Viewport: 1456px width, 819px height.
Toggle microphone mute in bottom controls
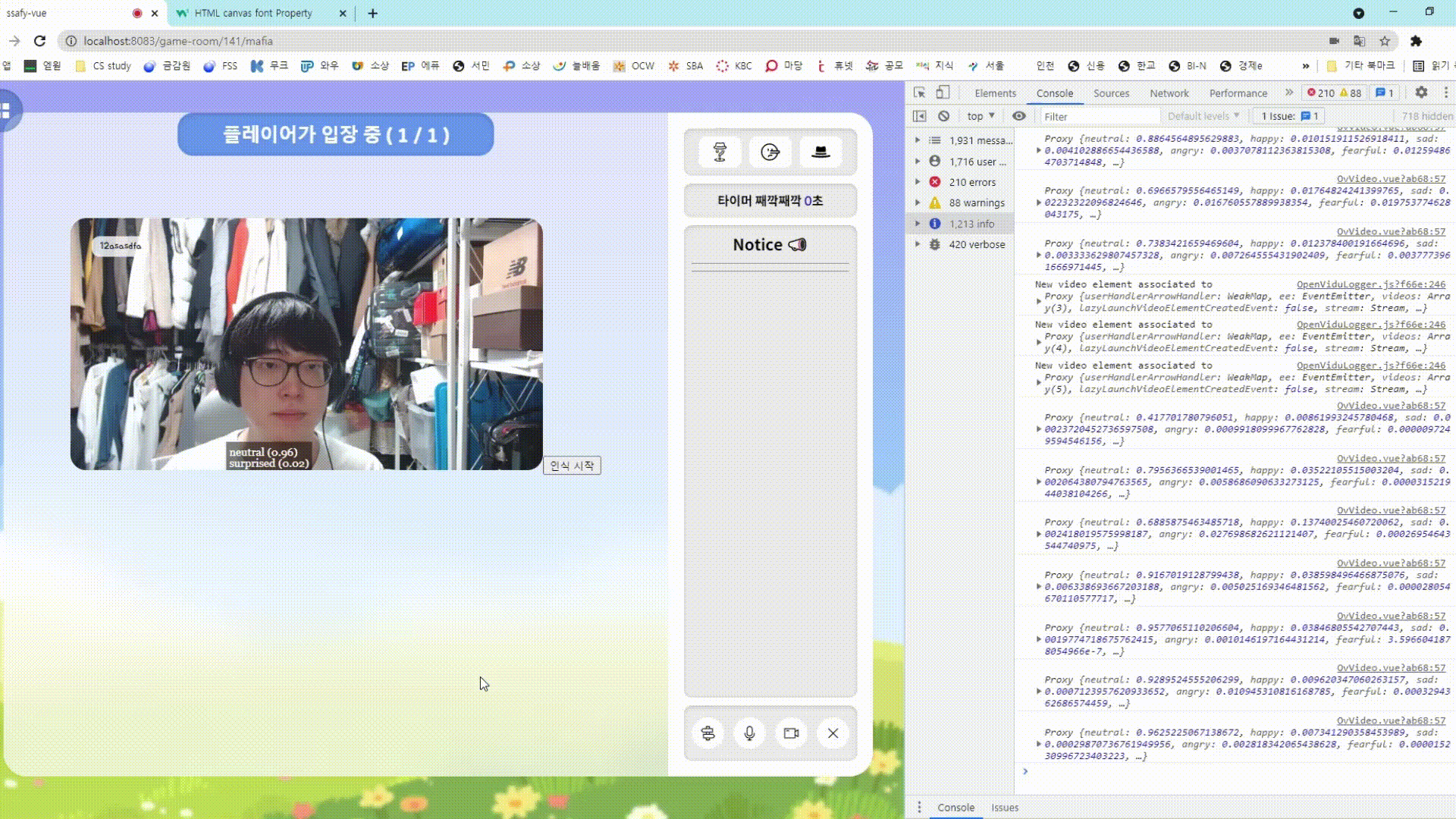749,733
